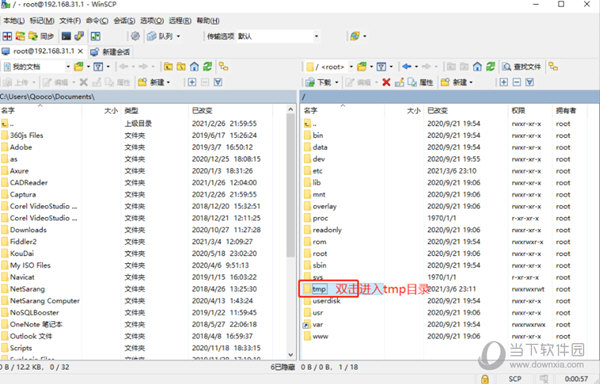600x384 pixels.
Task: Go to remote home directory
Action: [477, 67]
